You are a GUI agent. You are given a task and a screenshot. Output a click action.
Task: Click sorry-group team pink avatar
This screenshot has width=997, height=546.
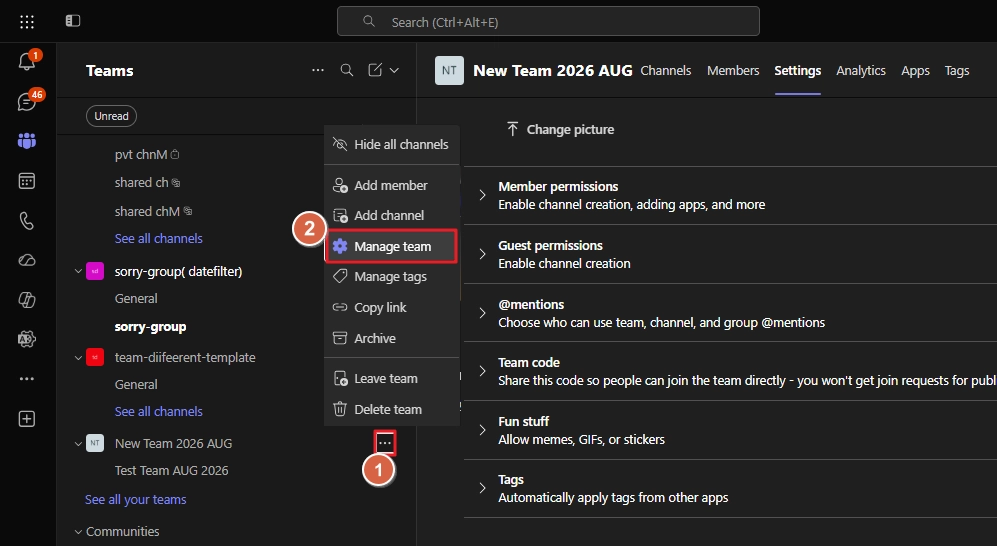[x=95, y=271]
